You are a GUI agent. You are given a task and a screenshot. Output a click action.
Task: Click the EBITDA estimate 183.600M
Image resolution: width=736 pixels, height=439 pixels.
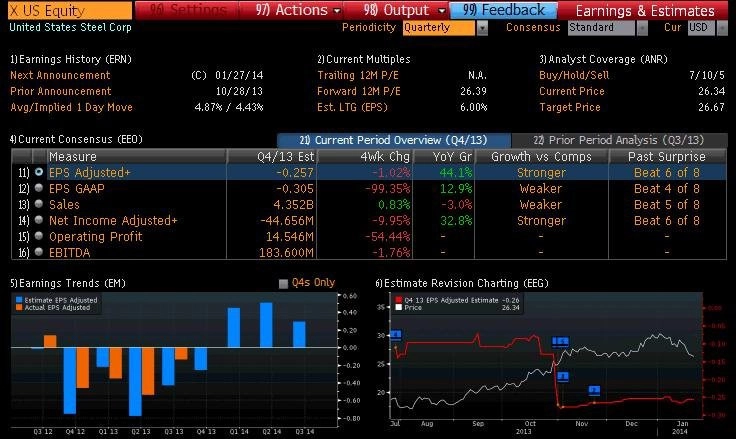286,252
